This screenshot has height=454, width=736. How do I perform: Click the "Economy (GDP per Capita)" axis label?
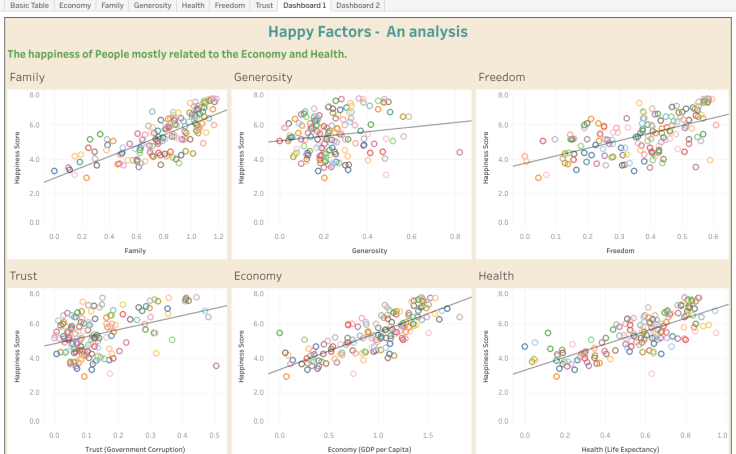[369, 450]
